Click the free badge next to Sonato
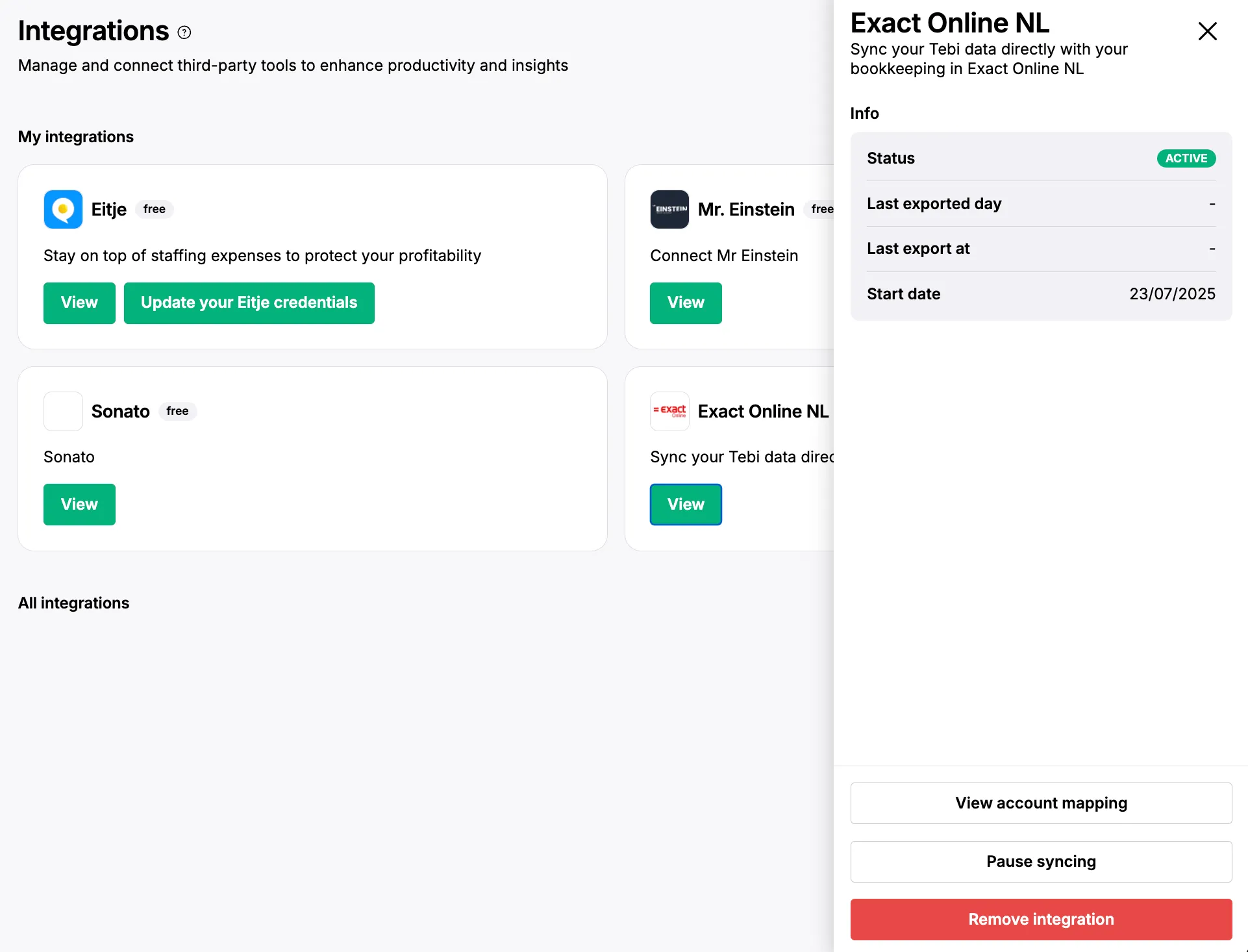The height and width of the screenshot is (952, 1248). click(x=177, y=411)
